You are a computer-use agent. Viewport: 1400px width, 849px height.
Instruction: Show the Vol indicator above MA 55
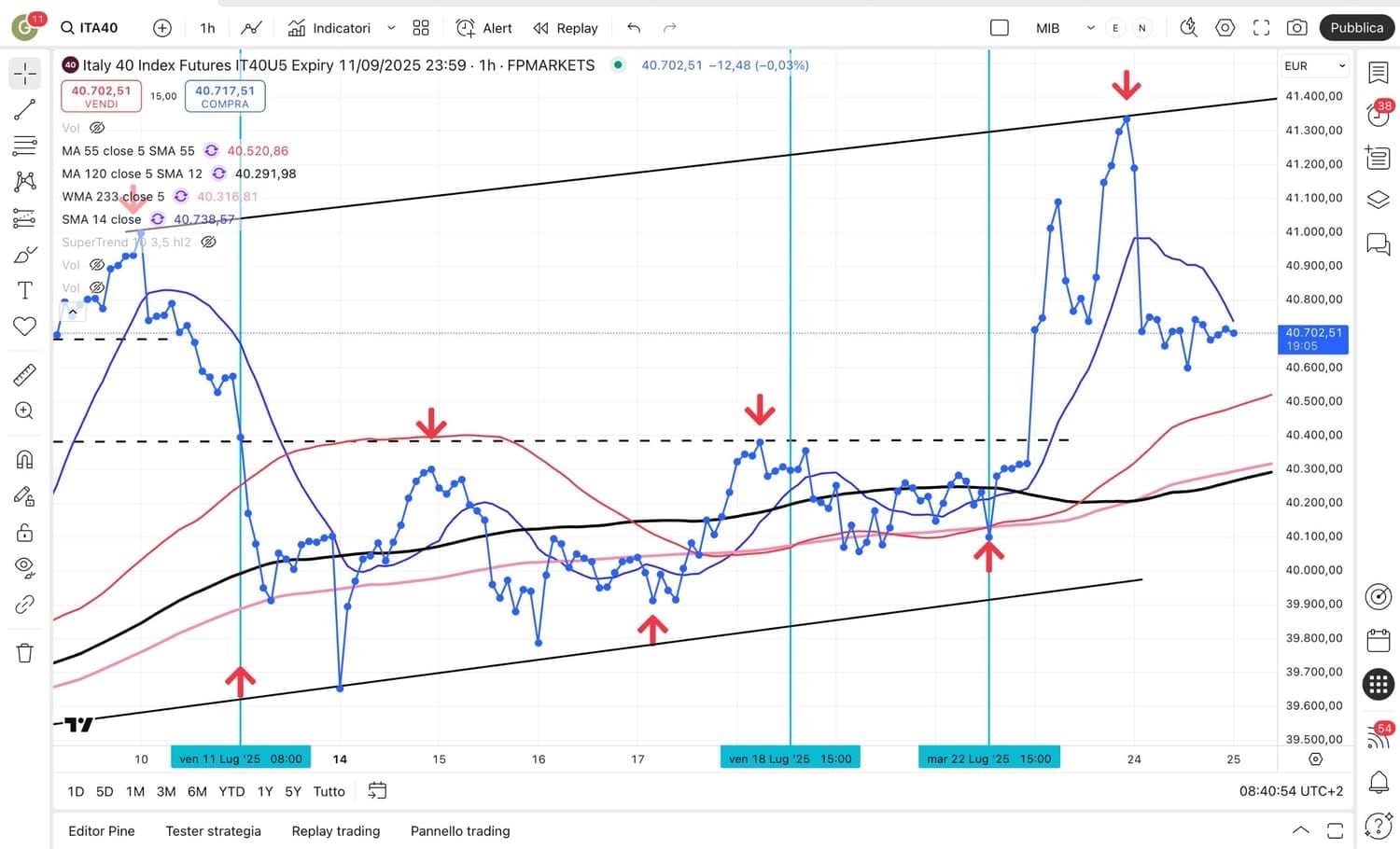96,128
